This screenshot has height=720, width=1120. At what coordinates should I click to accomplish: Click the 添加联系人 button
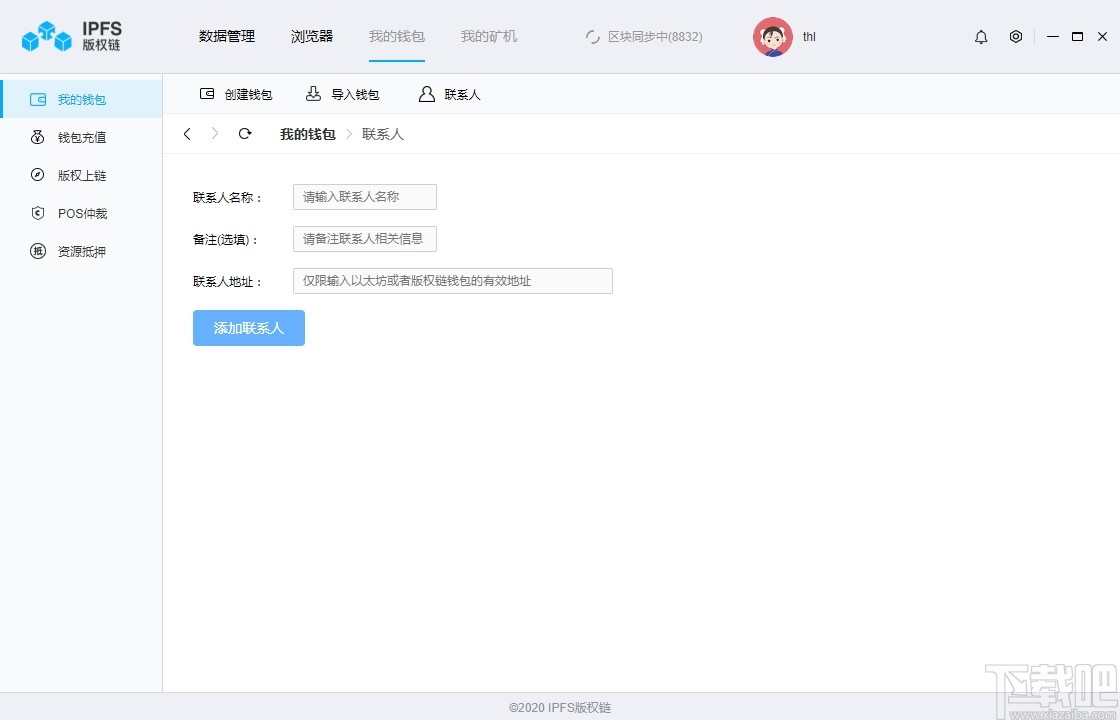248,328
